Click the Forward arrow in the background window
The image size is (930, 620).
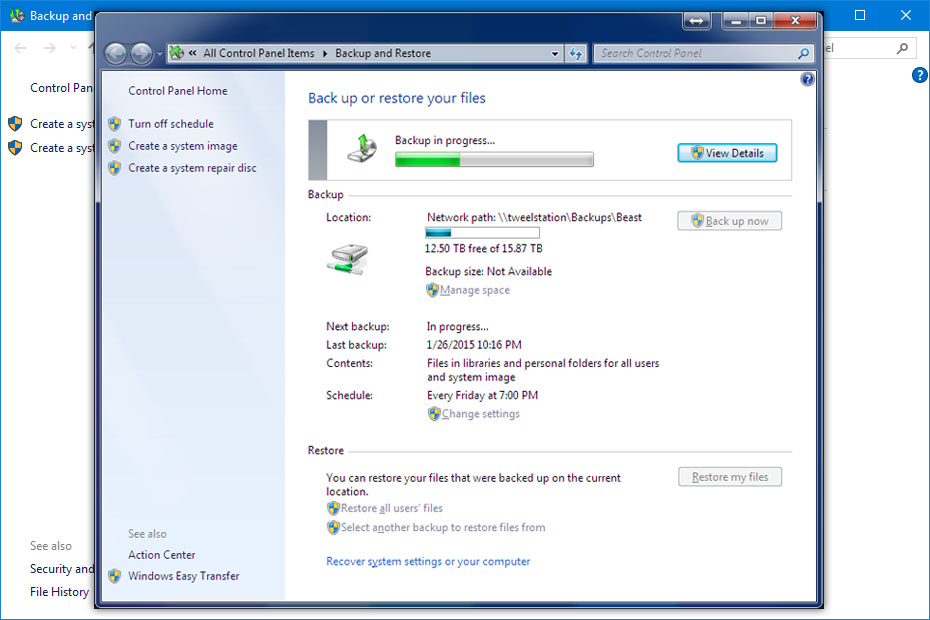pos(50,48)
